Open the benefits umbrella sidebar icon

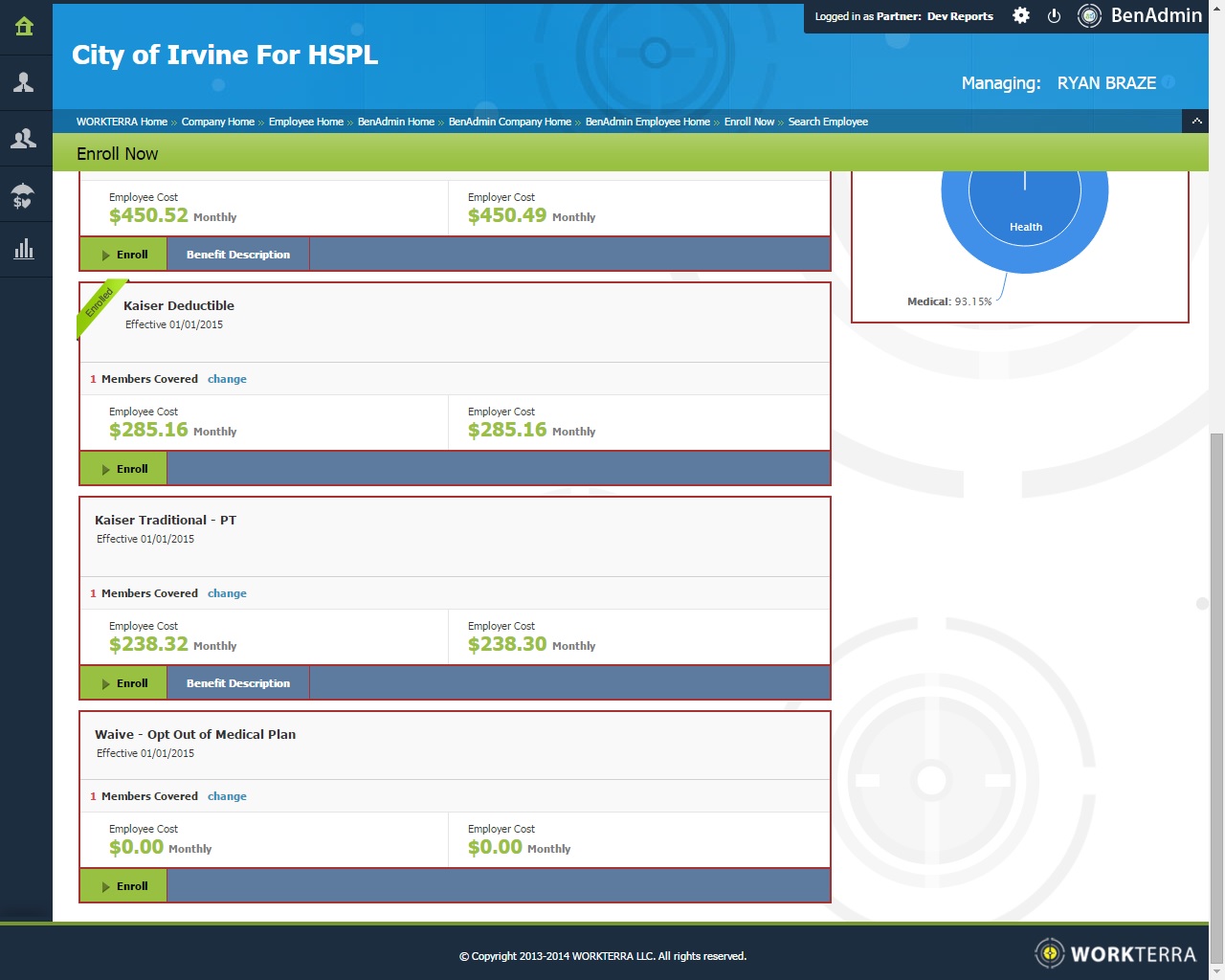24,195
